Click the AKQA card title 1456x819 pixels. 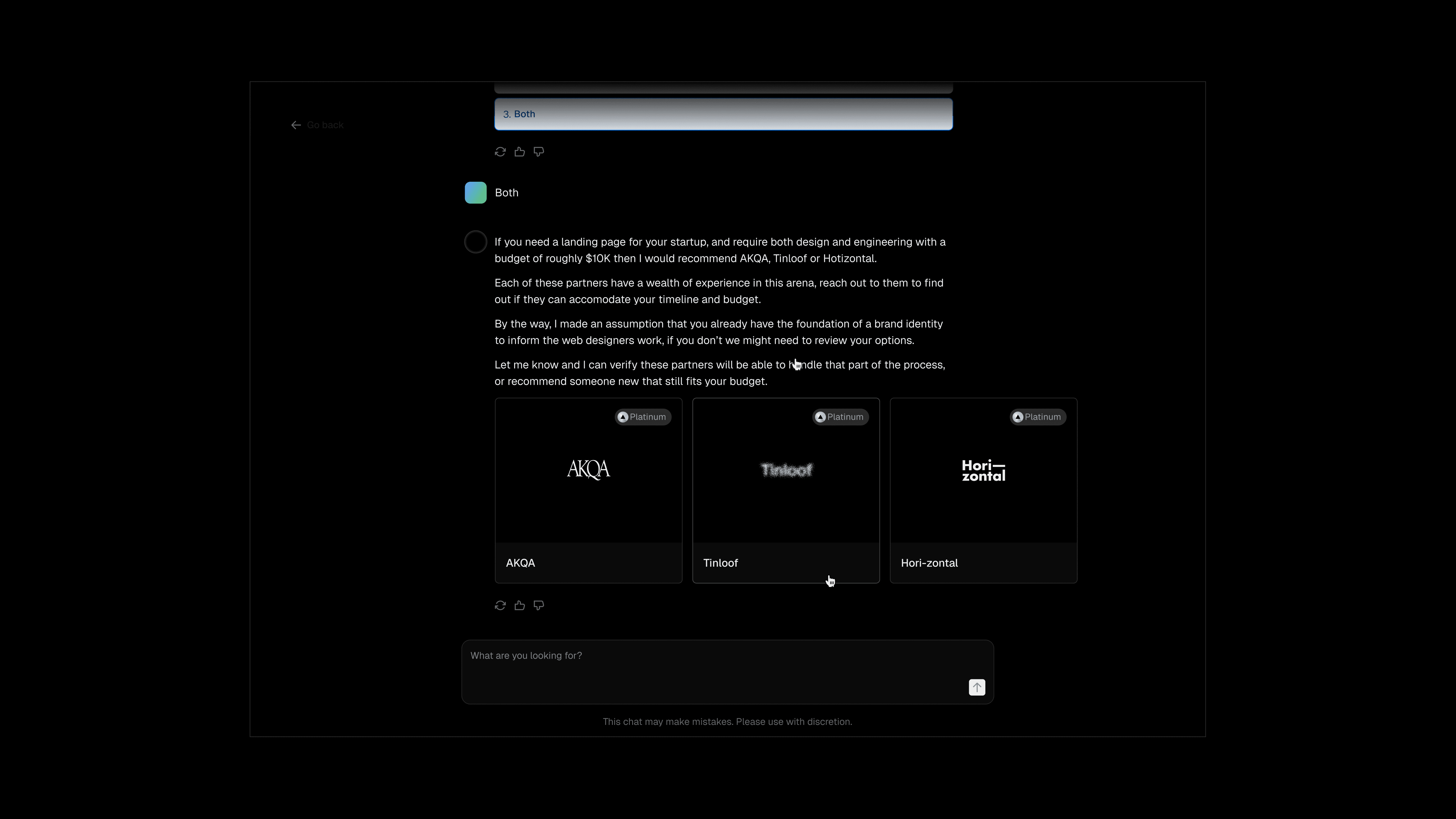pyautogui.click(x=520, y=563)
